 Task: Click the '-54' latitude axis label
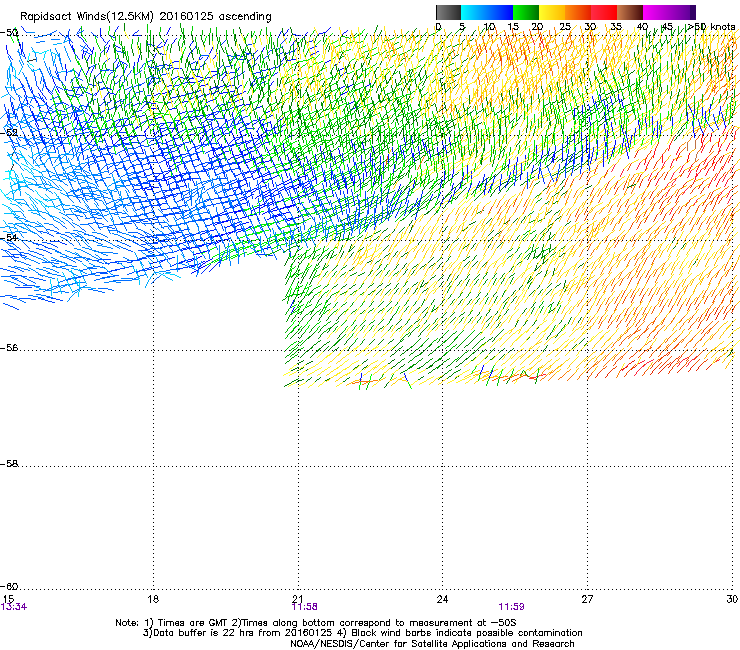point(9,237)
